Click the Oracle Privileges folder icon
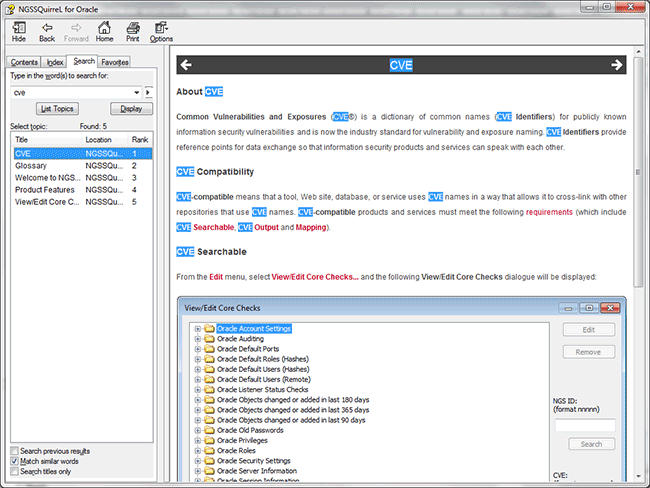This screenshot has height=488, width=650. (209, 440)
